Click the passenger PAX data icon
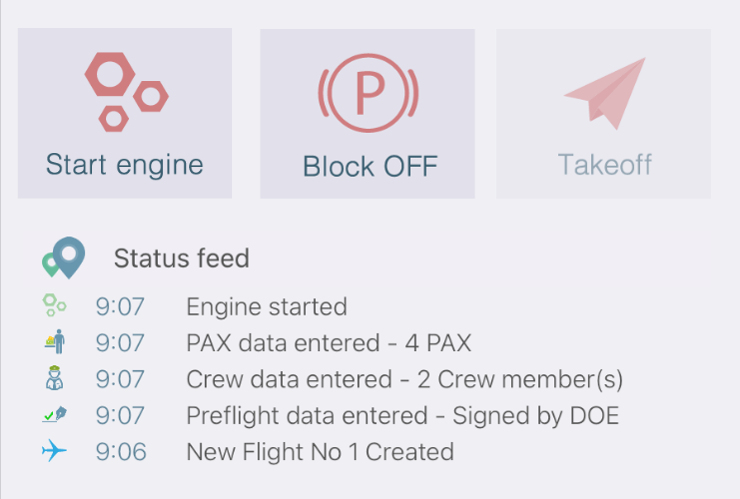This screenshot has width=740, height=499. (55, 341)
